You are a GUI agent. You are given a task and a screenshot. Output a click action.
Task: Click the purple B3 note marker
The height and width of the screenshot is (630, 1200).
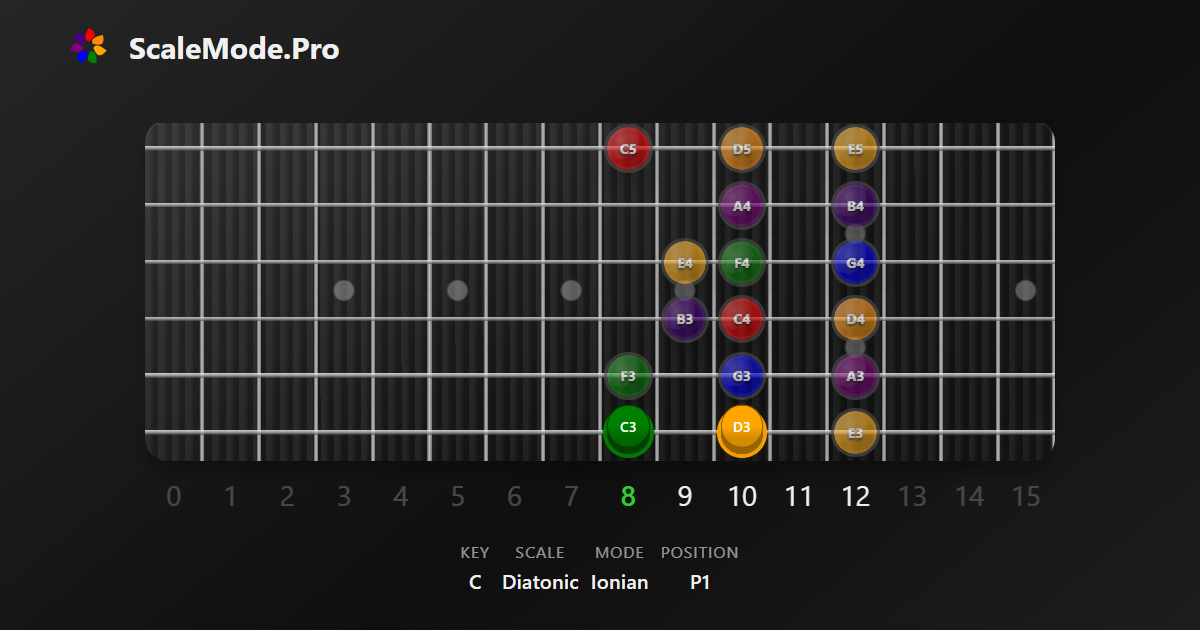pos(685,319)
